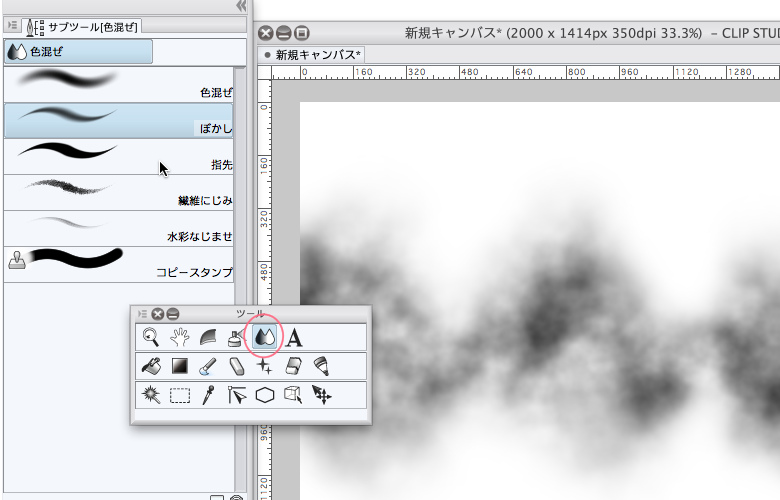Switch to サブツール[色混ぜ] tab
The image size is (780, 500).
pyautogui.click(x=83, y=27)
